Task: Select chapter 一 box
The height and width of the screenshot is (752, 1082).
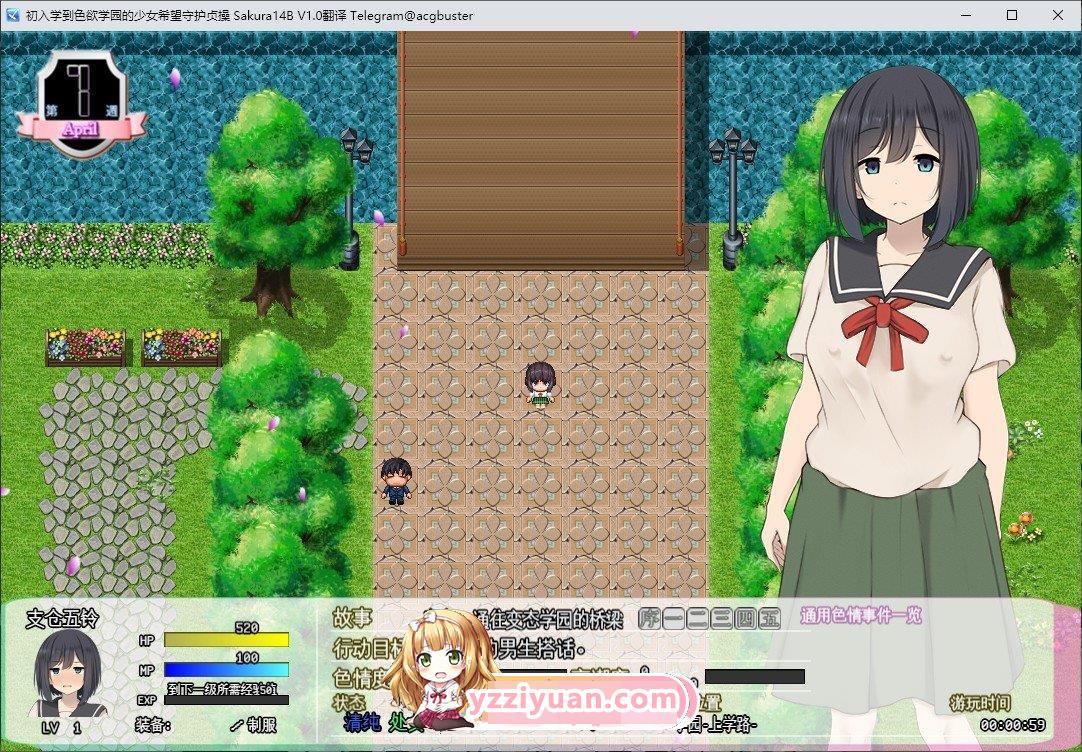Action: pyautogui.click(x=673, y=619)
